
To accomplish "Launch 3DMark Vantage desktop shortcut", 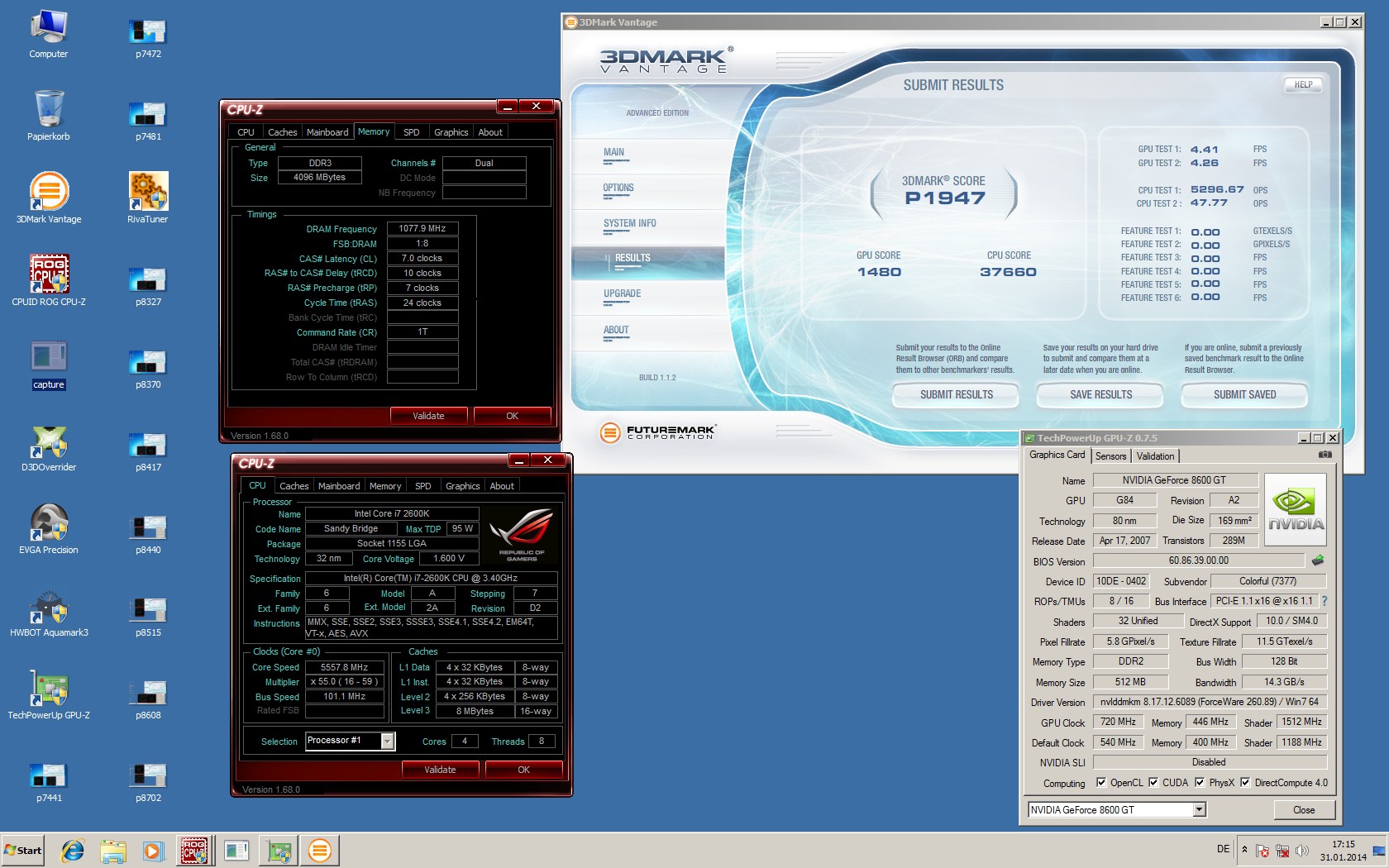I will click(49, 199).
